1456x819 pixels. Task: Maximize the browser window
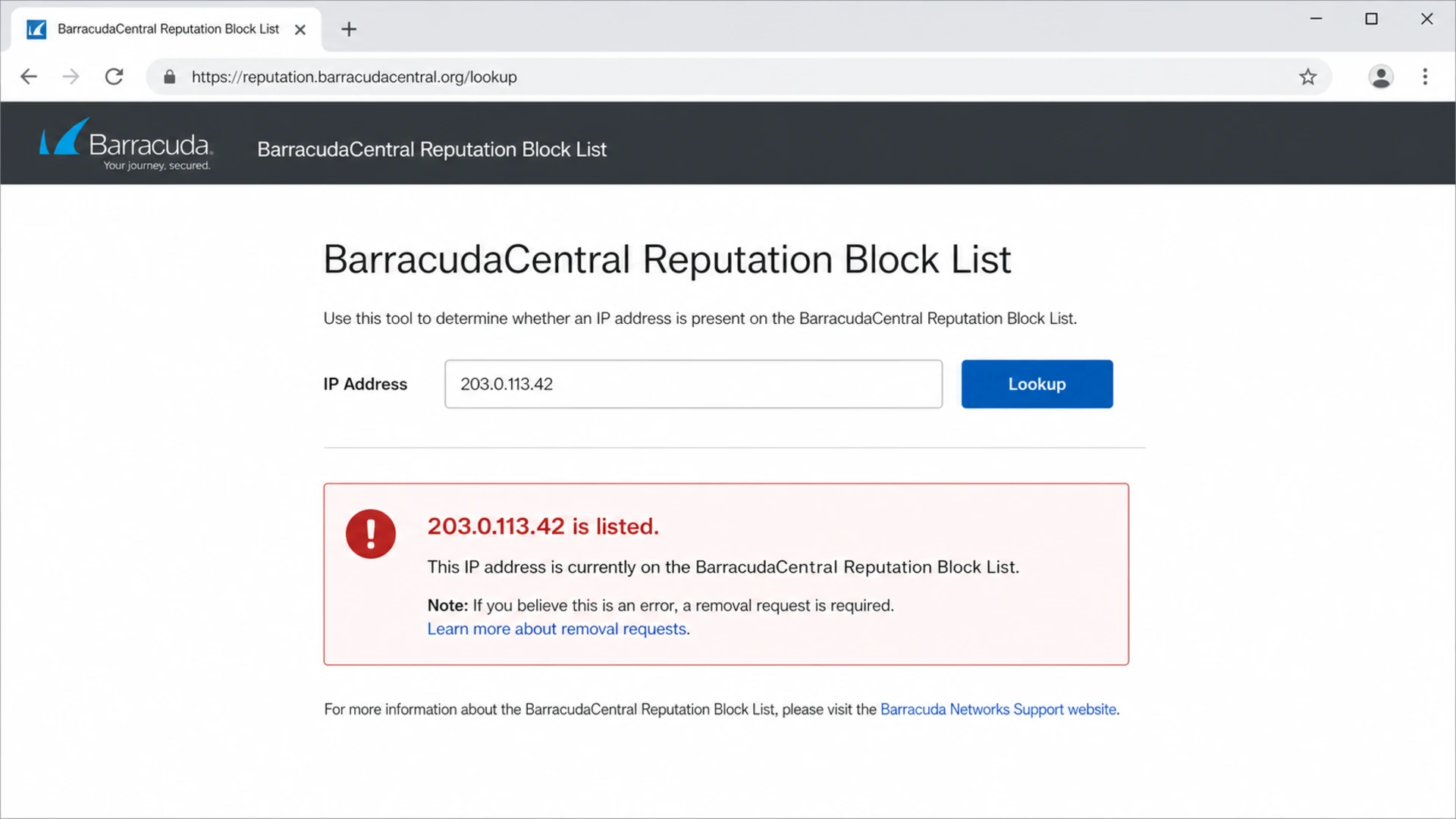point(1371,19)
